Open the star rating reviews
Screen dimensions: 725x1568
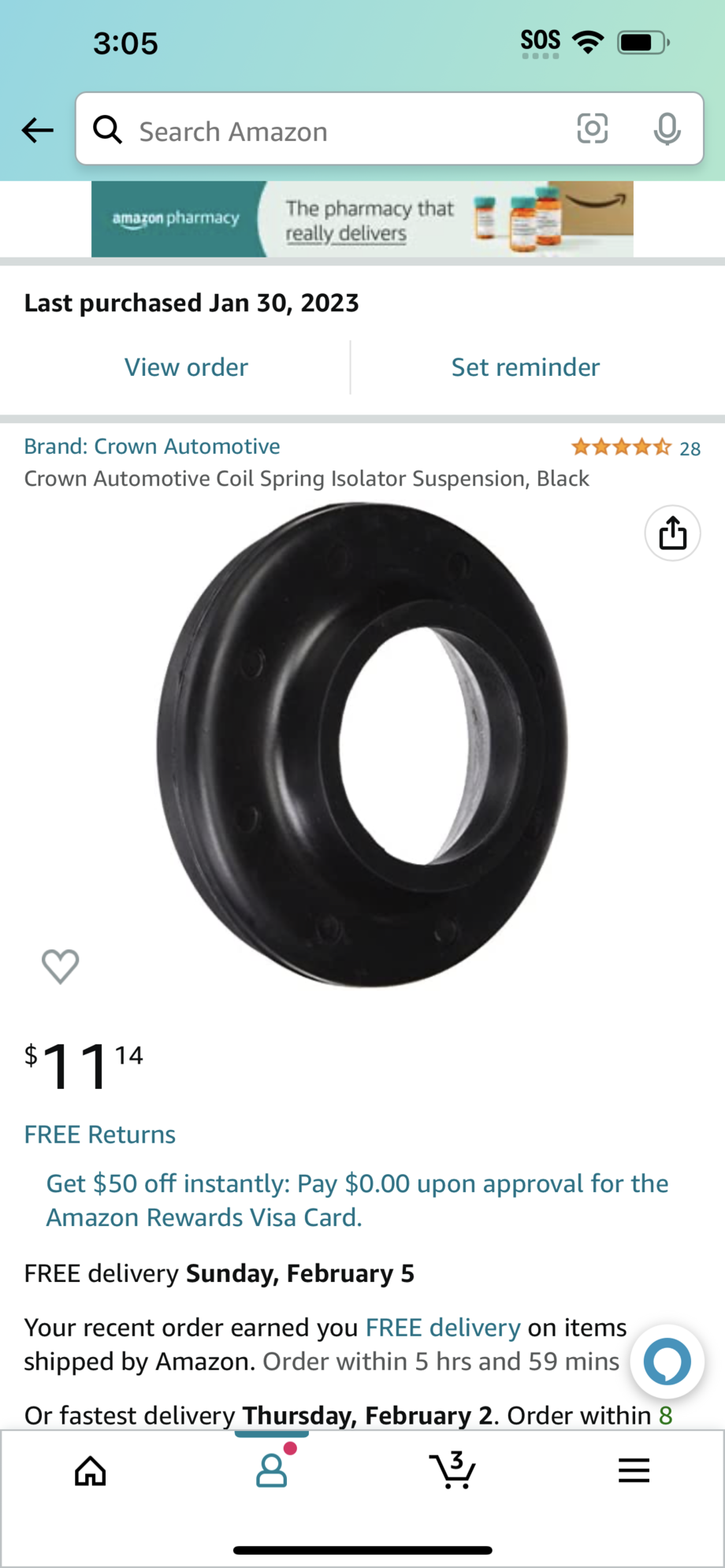(636, 448)
